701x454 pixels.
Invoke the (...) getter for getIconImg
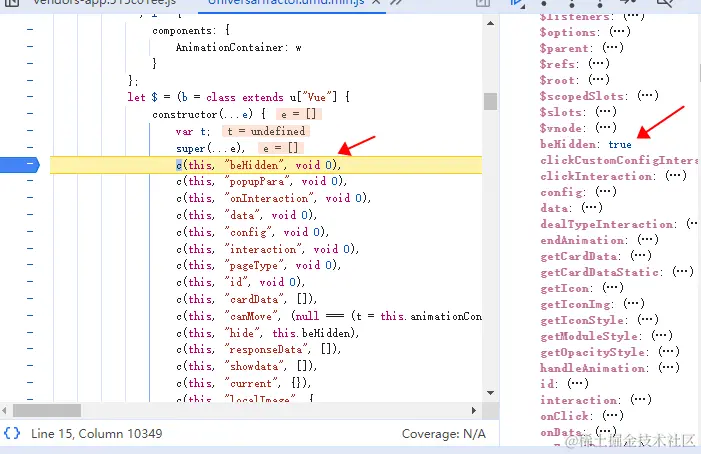point(633,303)
